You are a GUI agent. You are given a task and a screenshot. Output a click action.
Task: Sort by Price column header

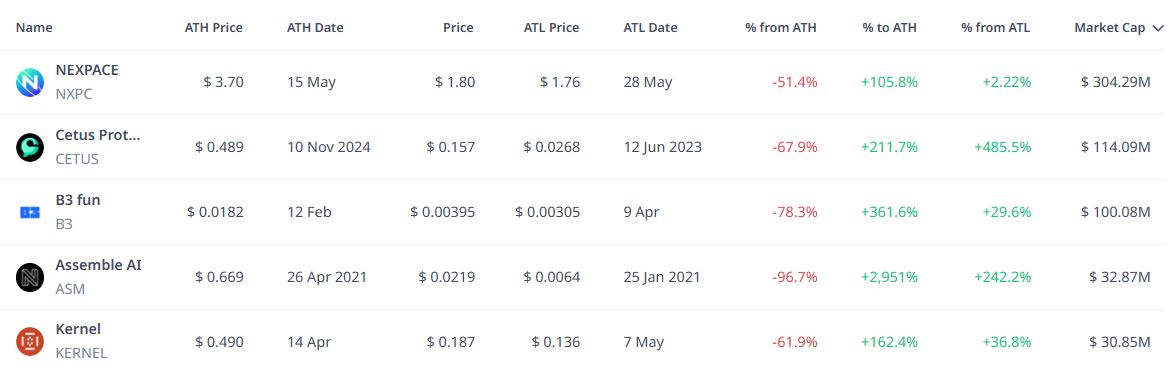(458, 28)
